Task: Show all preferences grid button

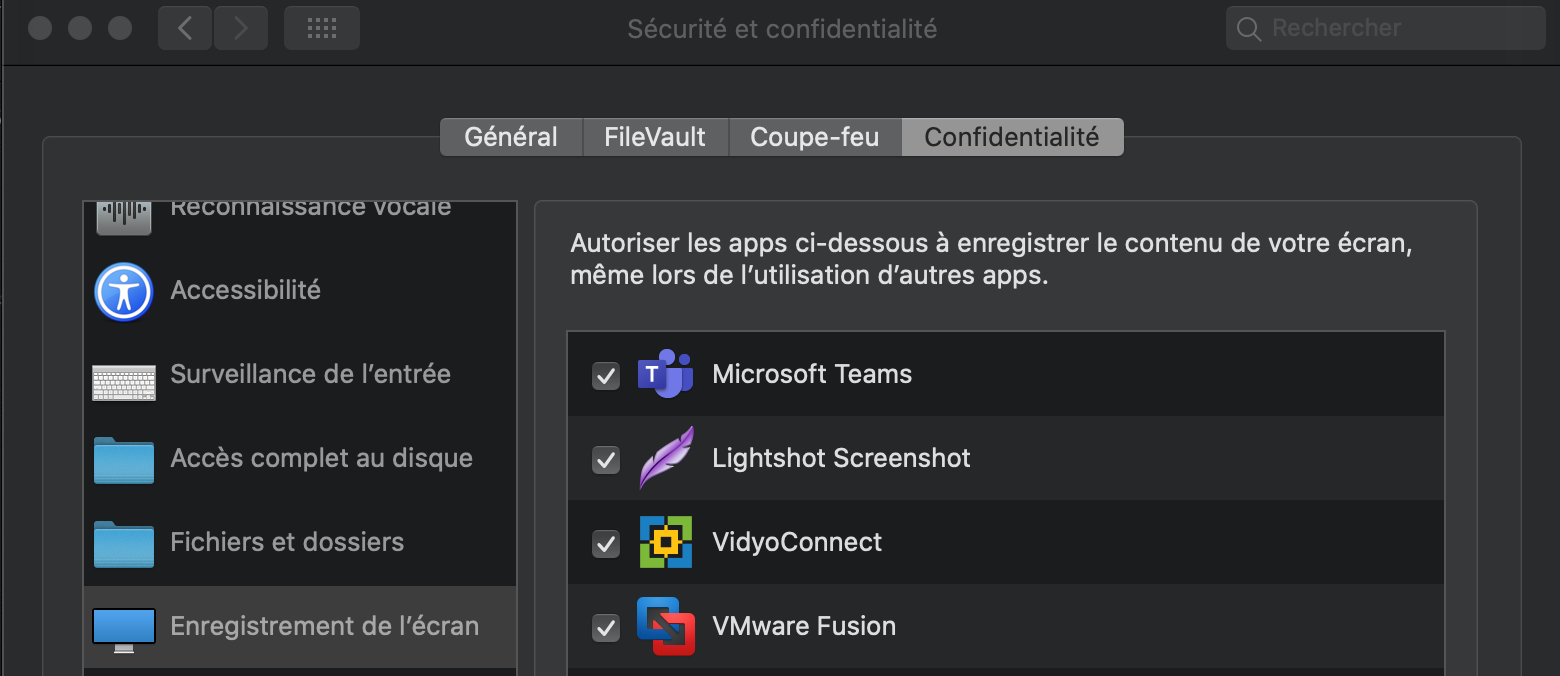Action: coord(321,28)
